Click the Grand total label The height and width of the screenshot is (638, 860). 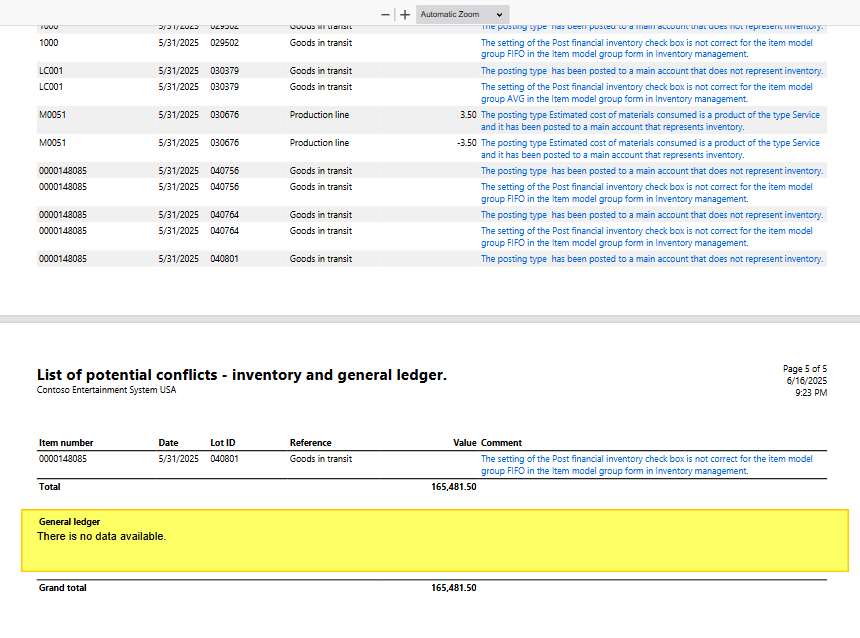coord(62,588)
